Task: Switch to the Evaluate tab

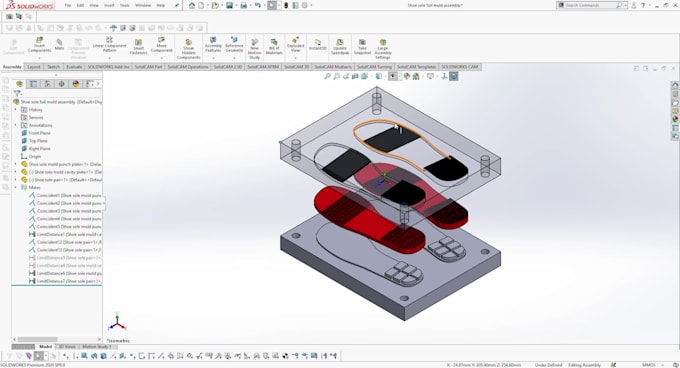Action: [74, 67]
